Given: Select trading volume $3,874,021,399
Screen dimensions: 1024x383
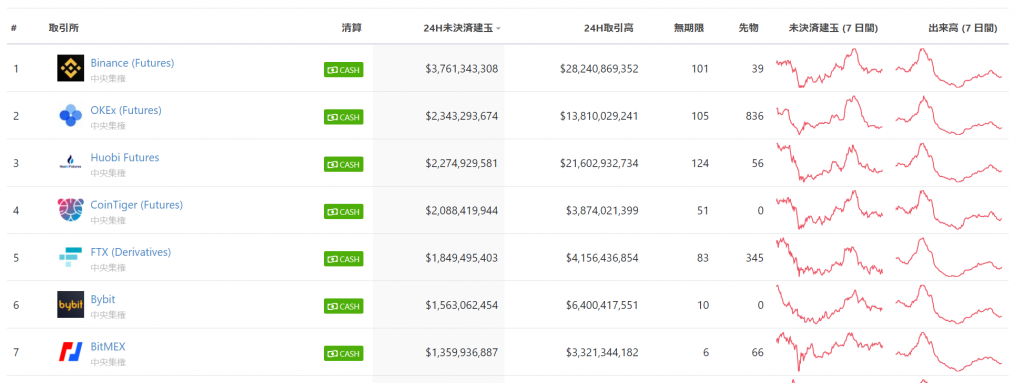Looking at the screenshot, I should [602, 210].
